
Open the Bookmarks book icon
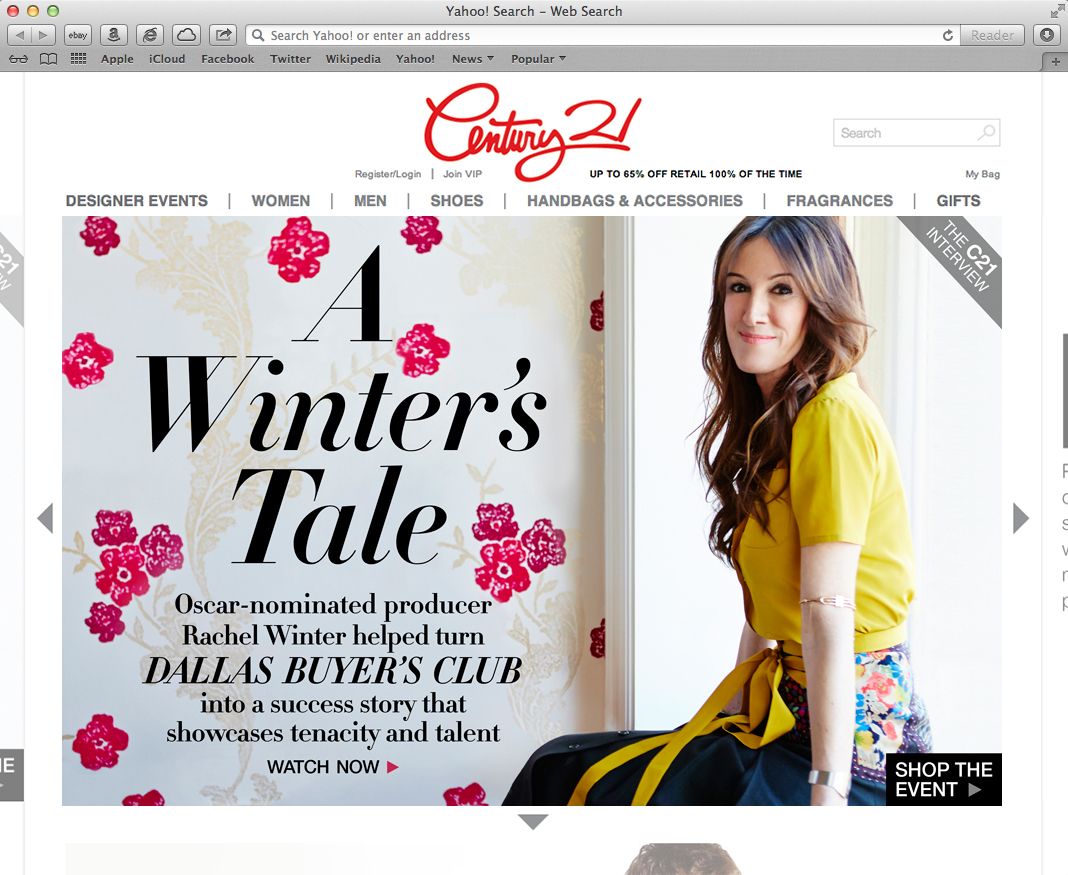(x=48, y=59)
